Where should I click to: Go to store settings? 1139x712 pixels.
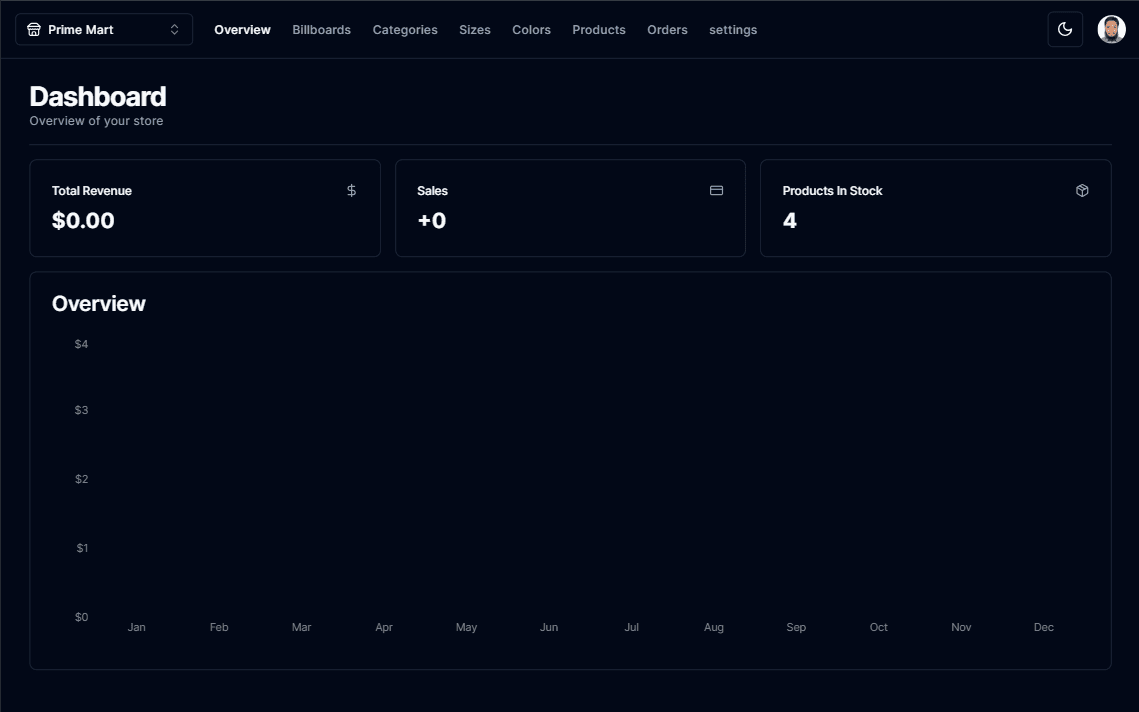[733, 30]
